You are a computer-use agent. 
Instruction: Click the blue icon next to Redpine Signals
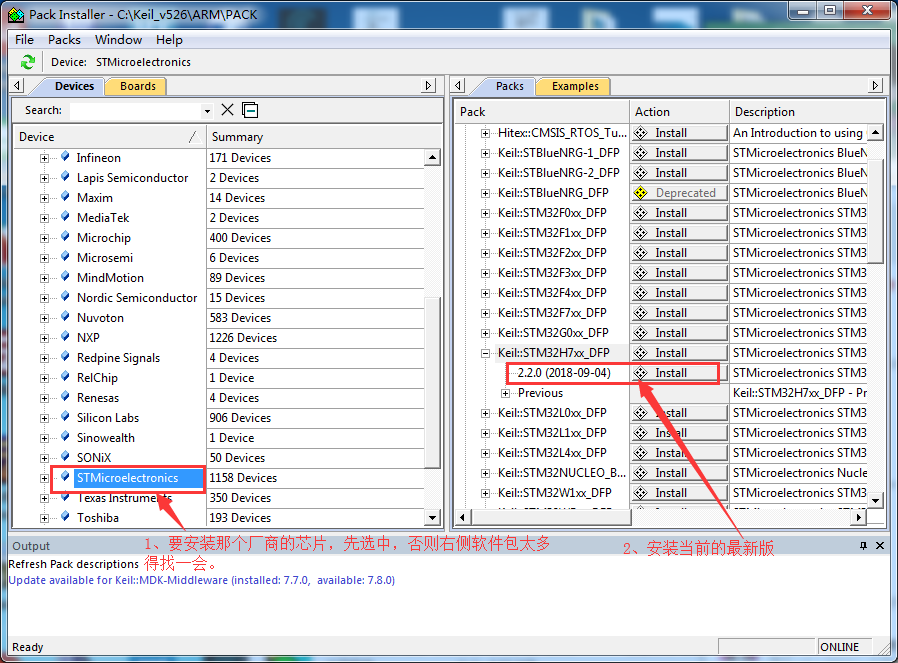tap(65, 357)
